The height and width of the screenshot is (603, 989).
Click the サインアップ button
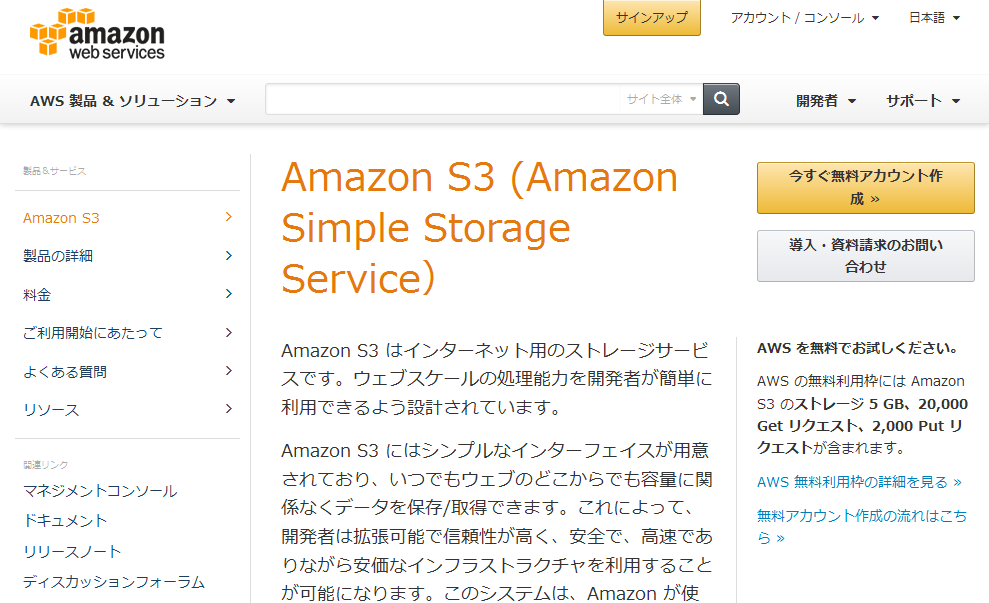click(652, 18)
